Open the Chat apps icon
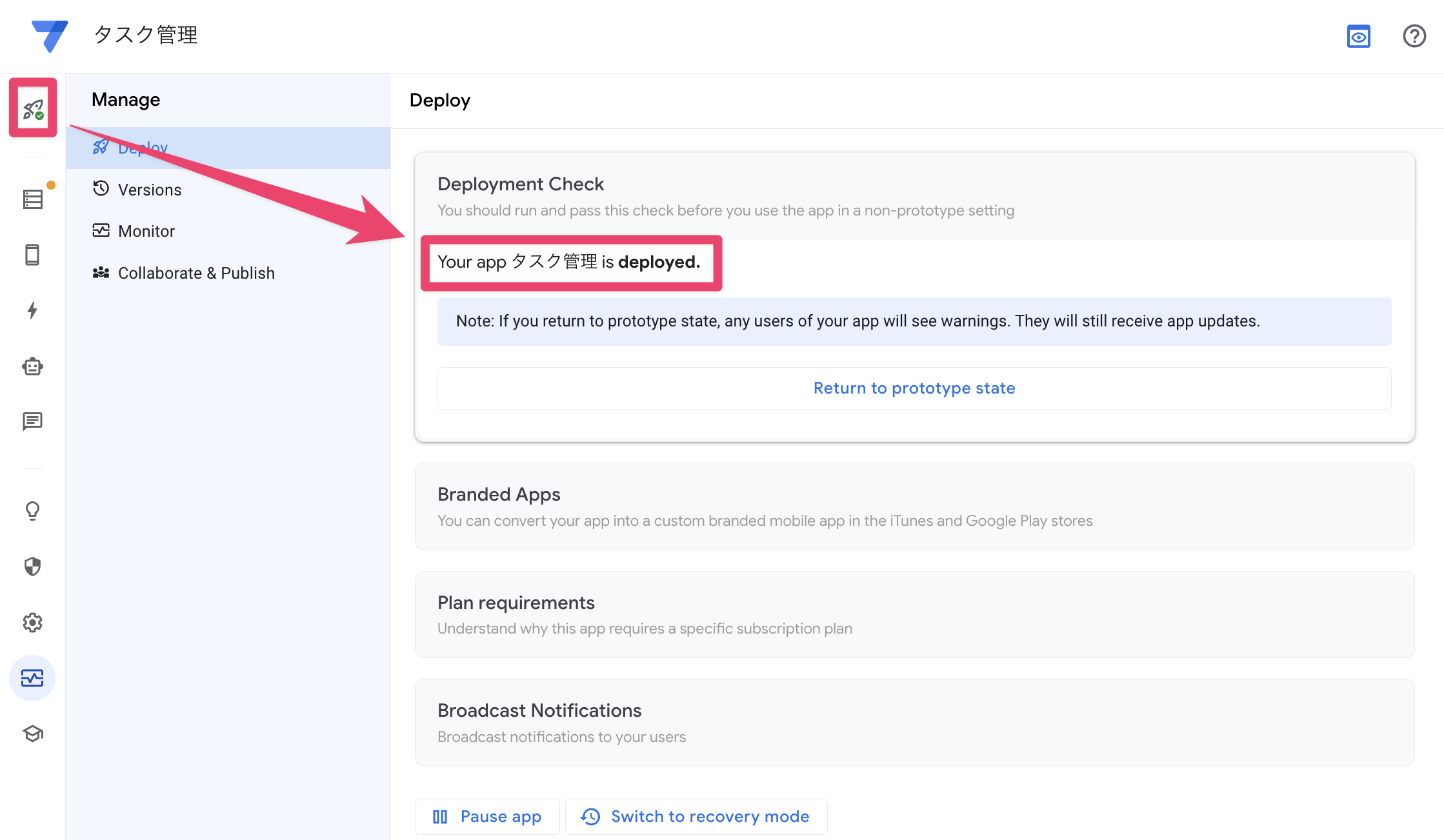Screen dimensions: 1444x840 32,422
